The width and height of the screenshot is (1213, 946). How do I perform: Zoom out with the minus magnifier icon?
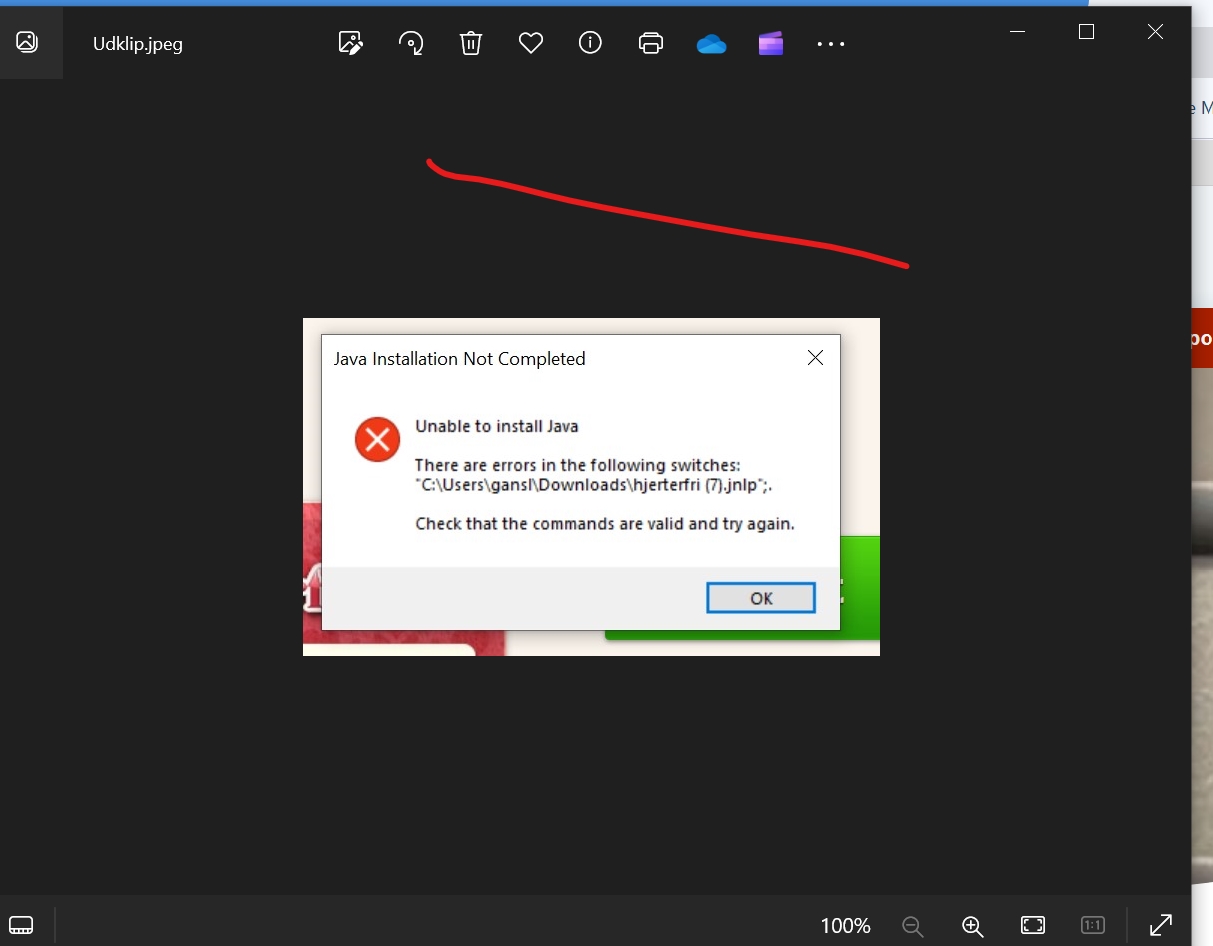point(912,926)
